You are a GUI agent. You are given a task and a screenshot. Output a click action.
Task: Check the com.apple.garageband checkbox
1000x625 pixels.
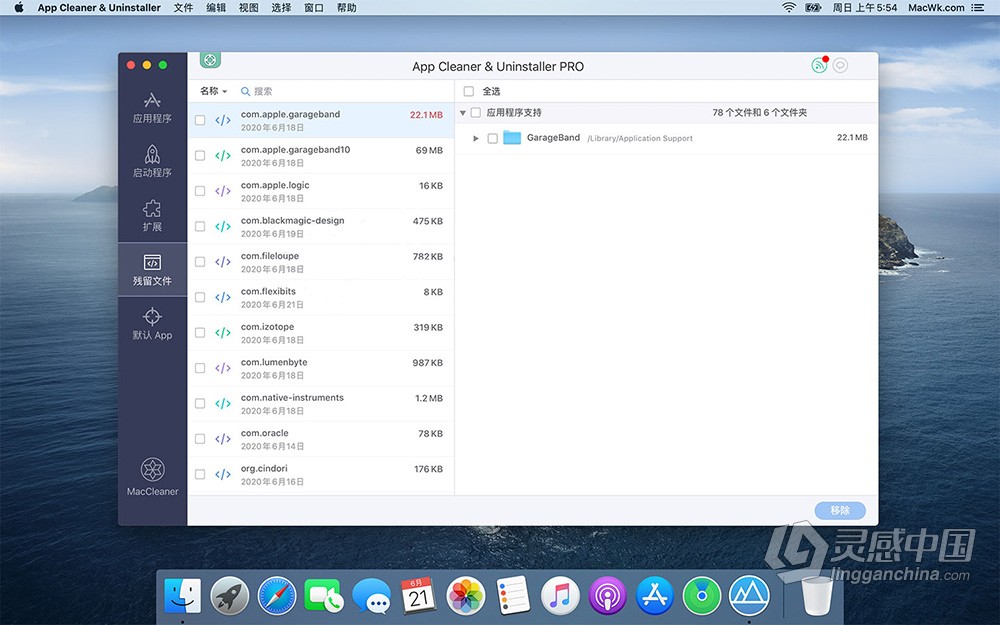point(200,120)
